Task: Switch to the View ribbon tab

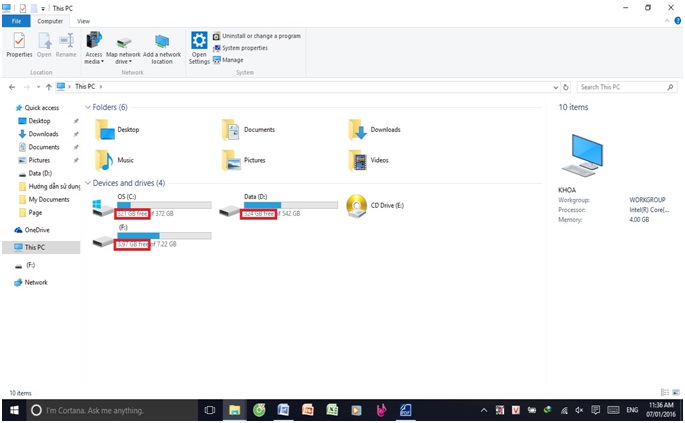Action: click(83, 20)
